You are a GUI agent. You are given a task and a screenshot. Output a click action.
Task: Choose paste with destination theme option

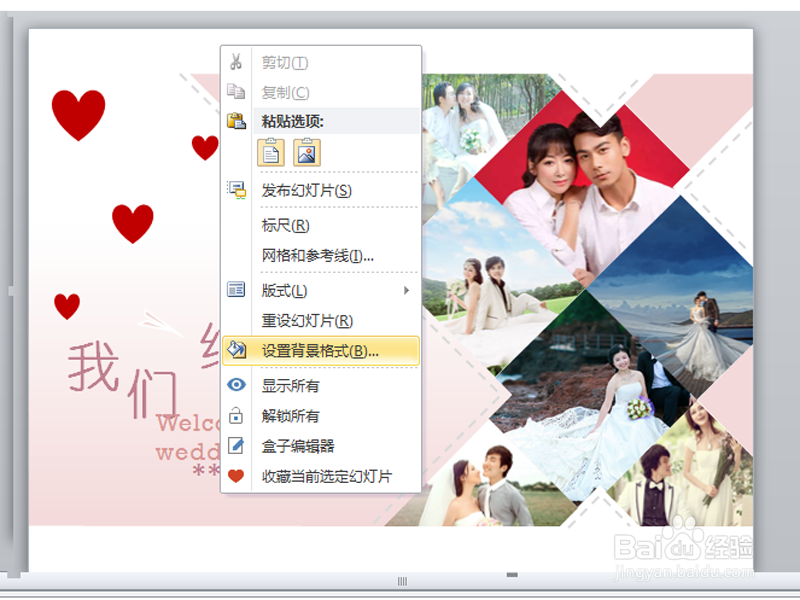click(271, 152)
